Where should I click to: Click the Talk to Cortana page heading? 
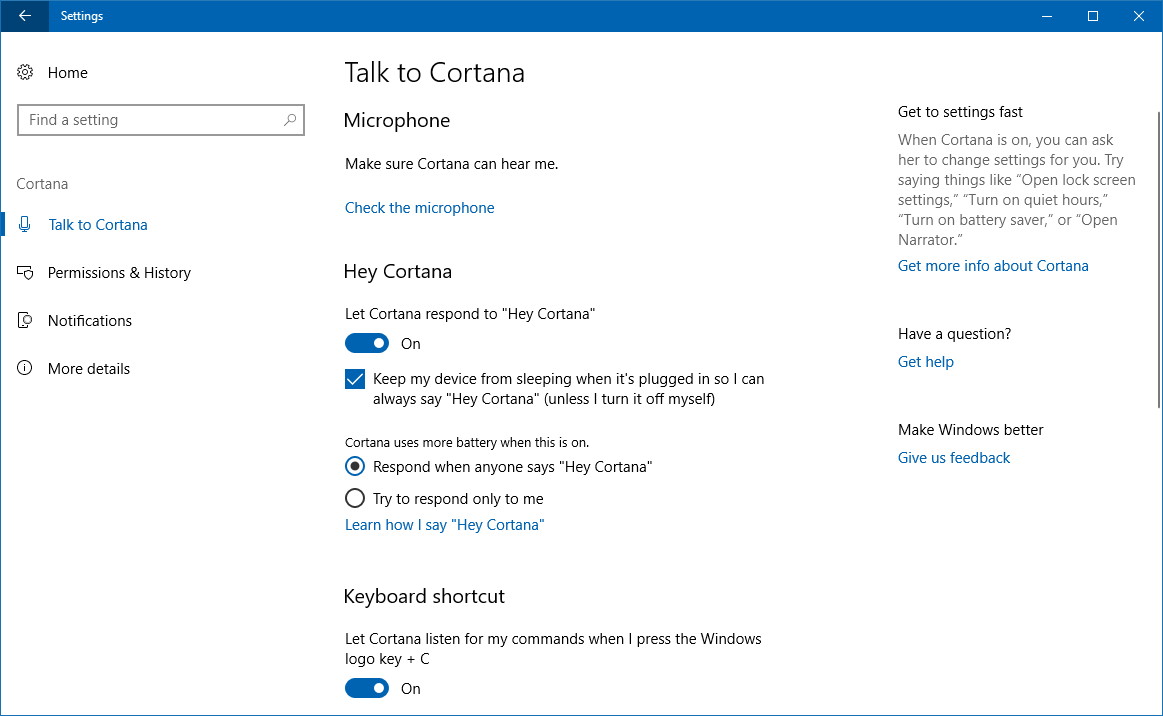[435, 73]
